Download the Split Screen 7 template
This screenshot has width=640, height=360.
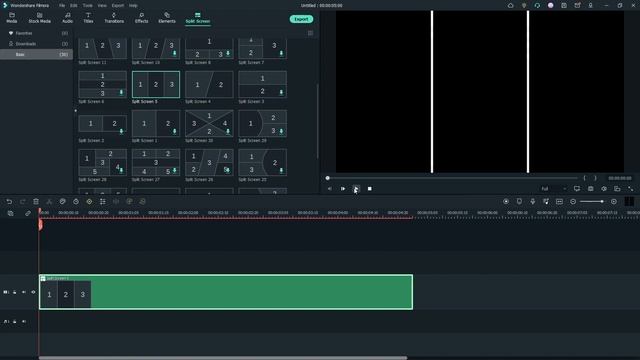coord(281,53)
